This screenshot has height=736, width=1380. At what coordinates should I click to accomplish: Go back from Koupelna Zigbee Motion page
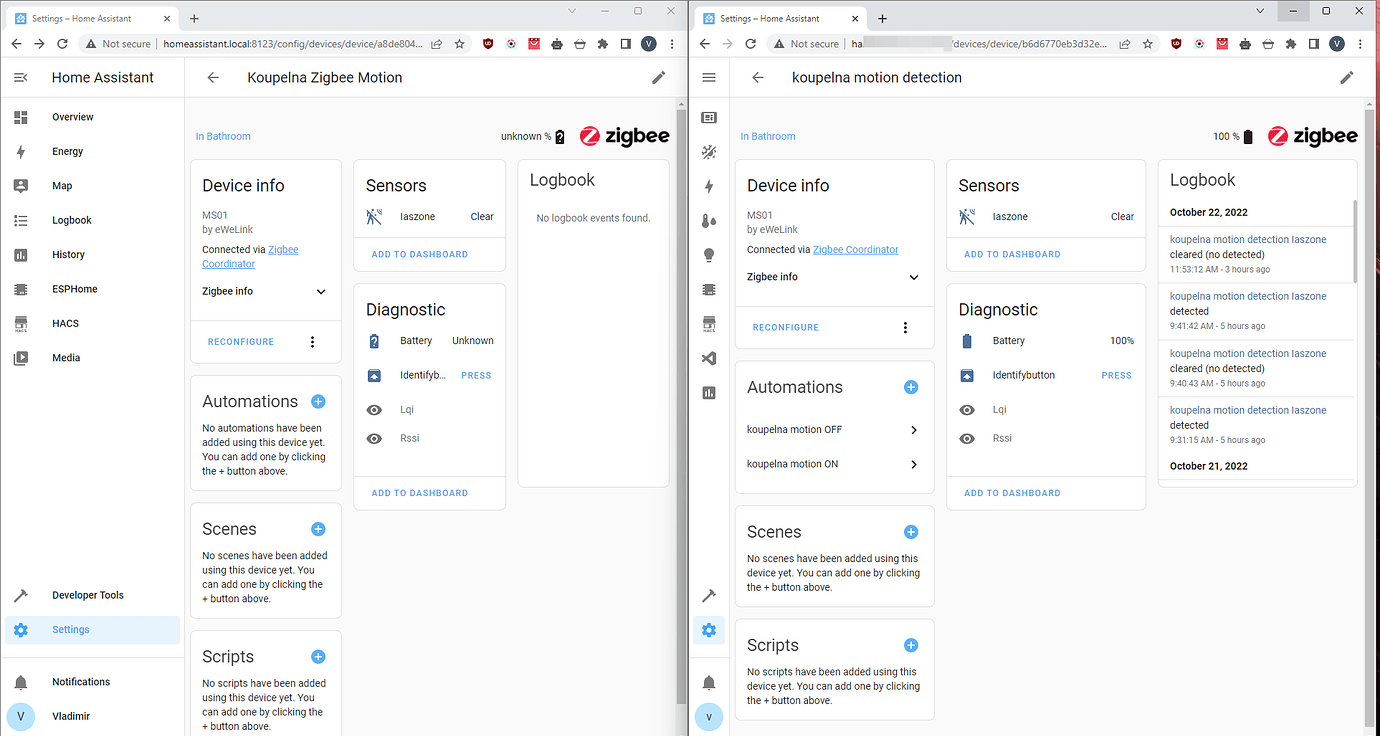(213, 77)
